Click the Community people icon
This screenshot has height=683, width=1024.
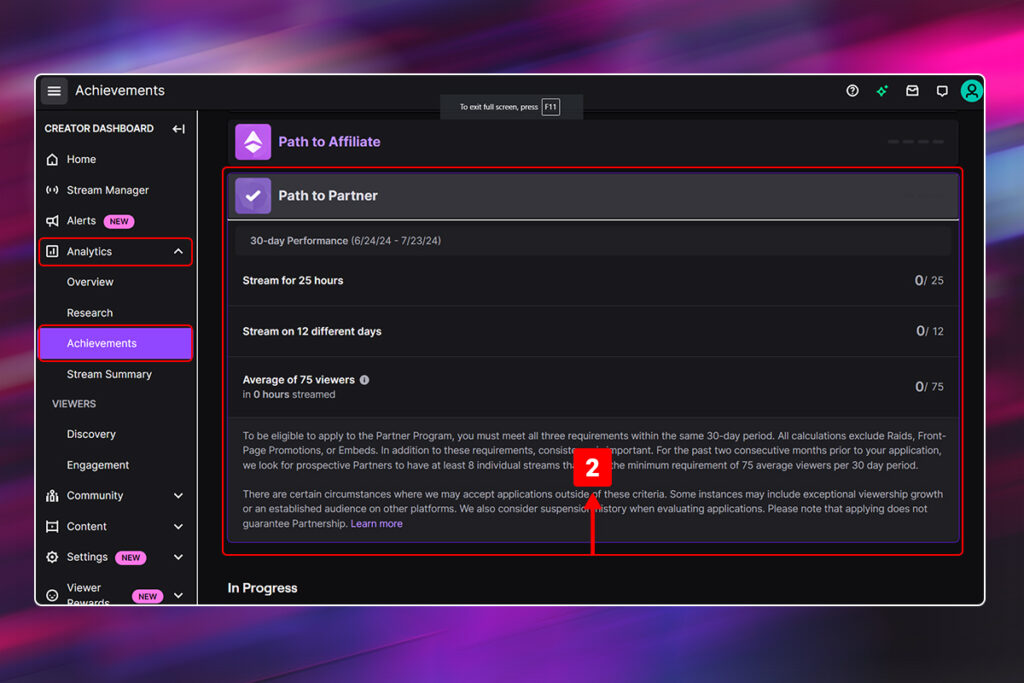click(52, 496)
